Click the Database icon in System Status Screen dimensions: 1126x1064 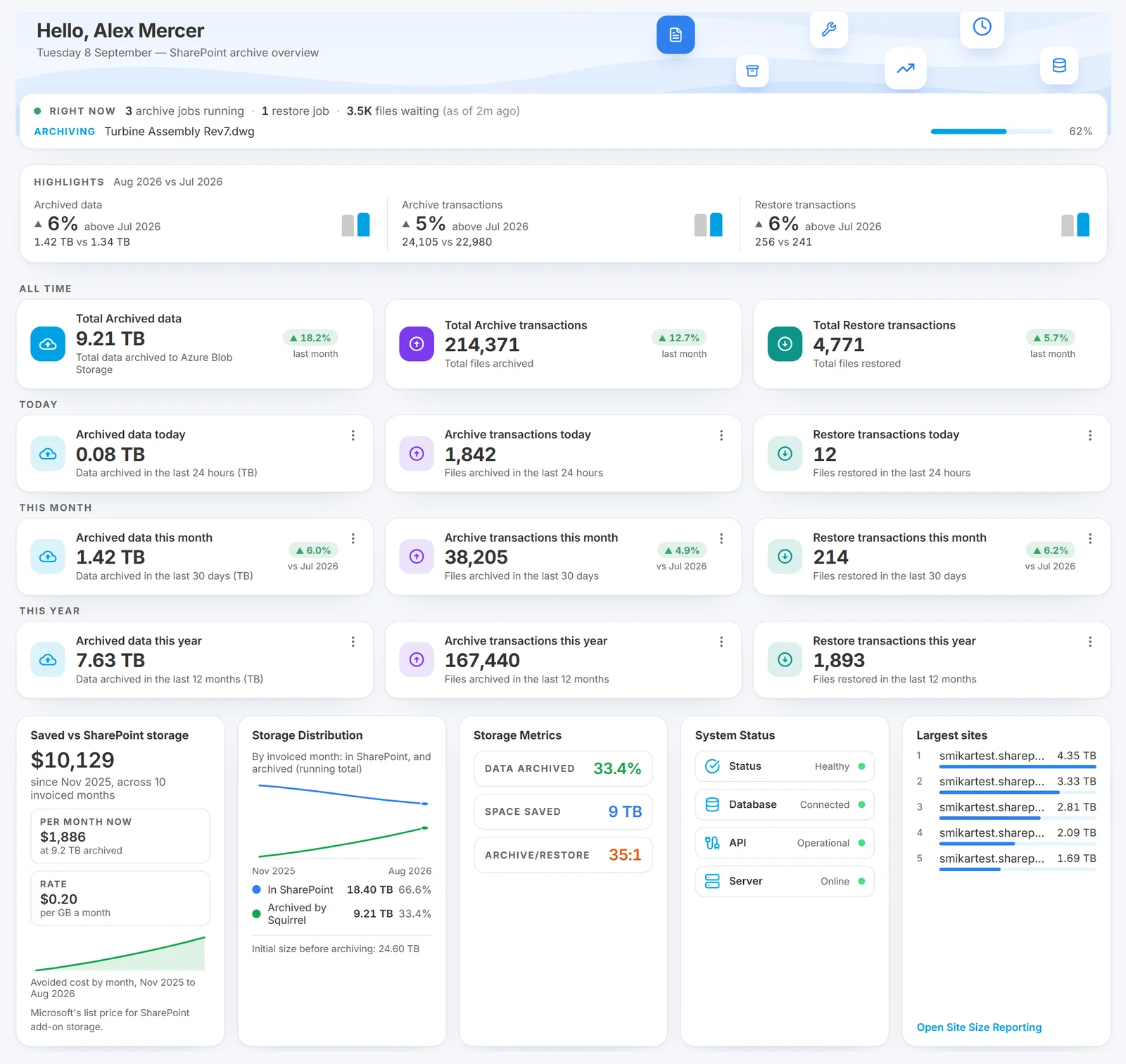pos(712,804)
